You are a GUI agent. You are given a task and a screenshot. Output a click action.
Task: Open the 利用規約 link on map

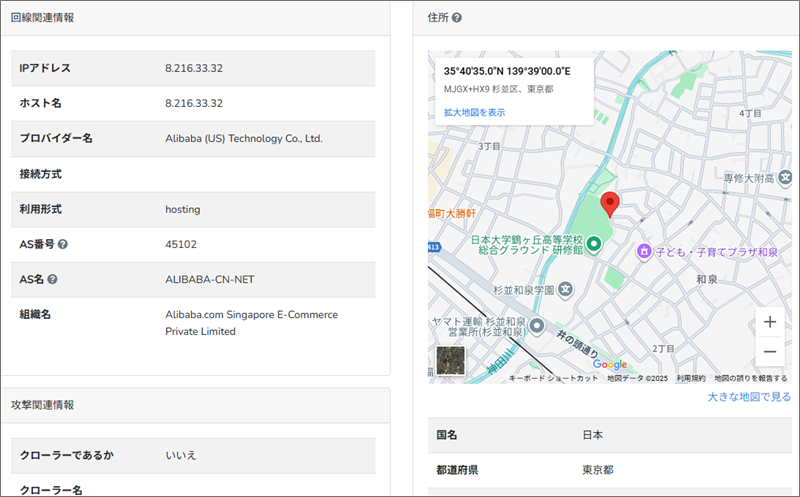click(691, 378)
